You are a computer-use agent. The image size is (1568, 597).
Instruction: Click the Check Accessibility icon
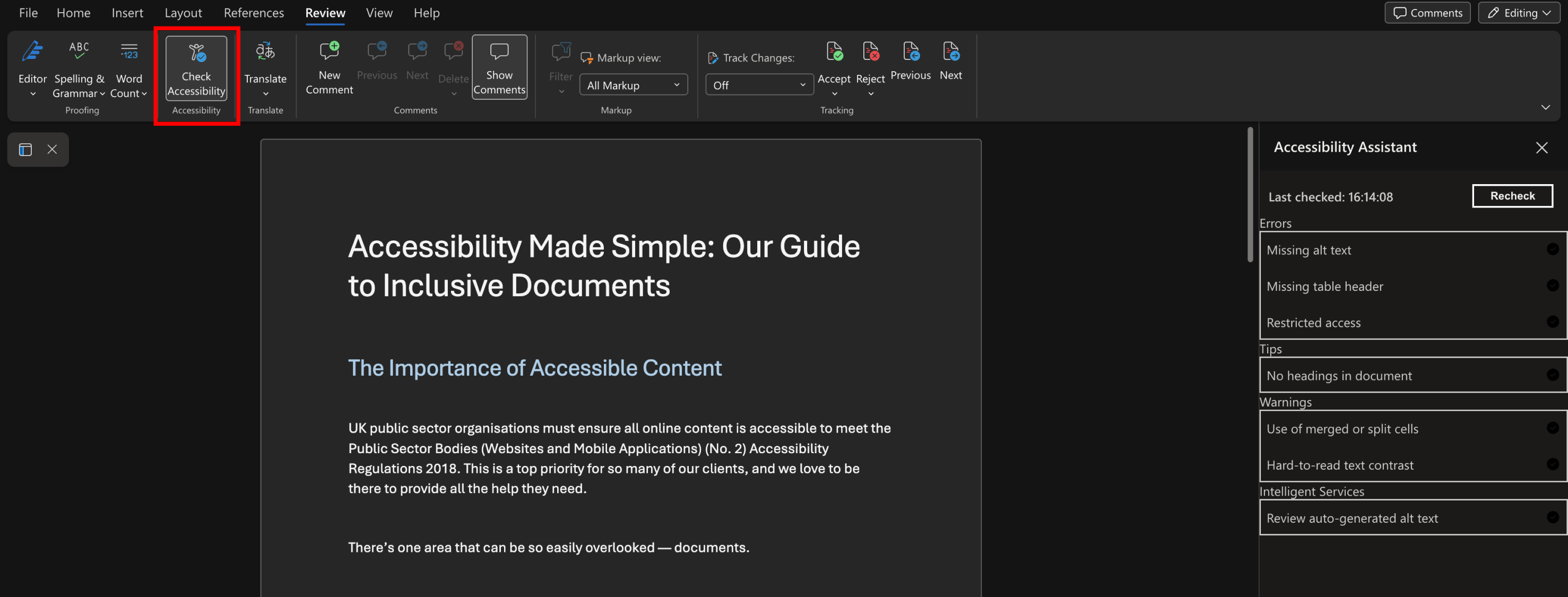(x=196, y=54)
